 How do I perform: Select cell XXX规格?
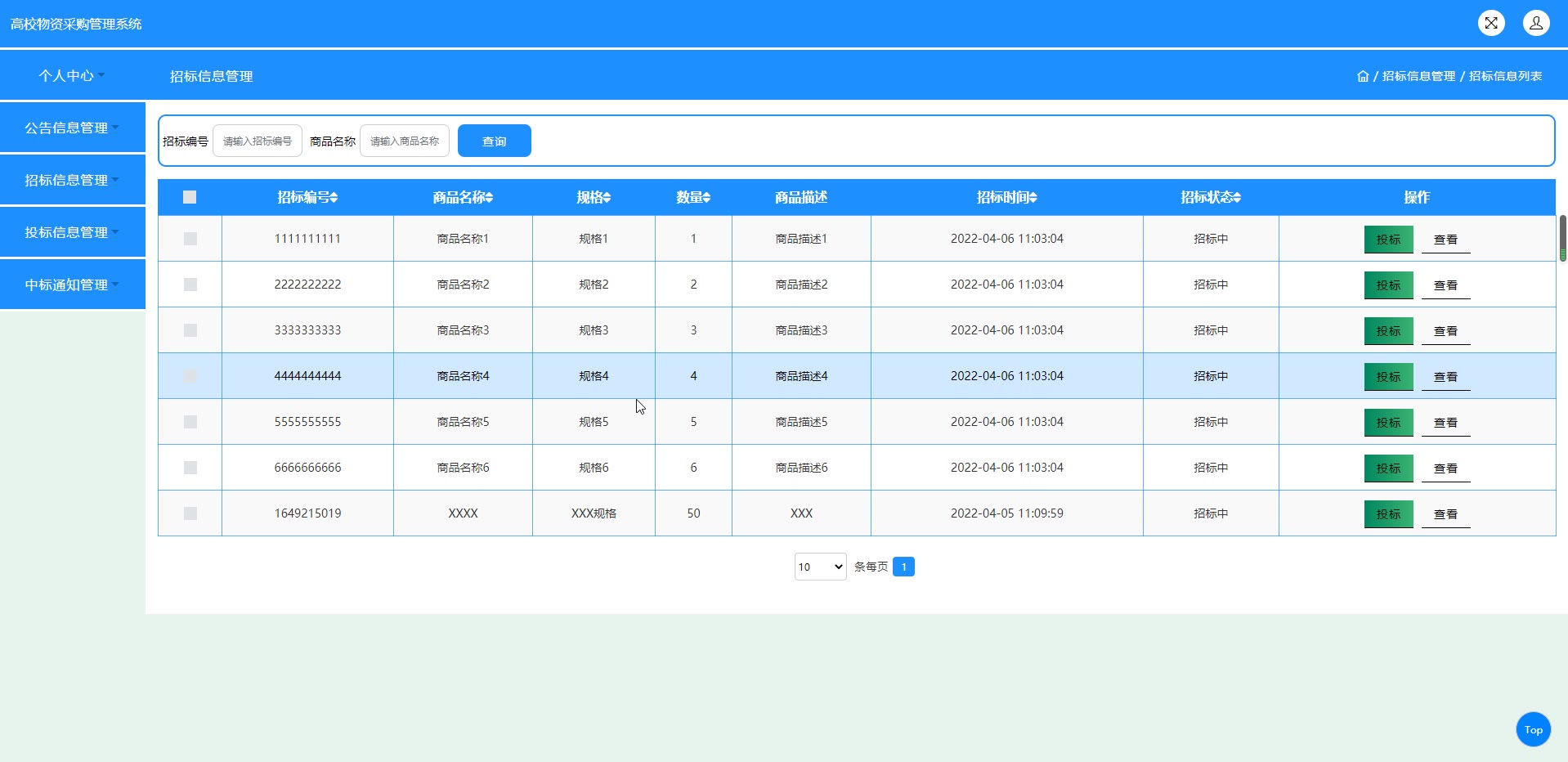(x=594, y=513)
